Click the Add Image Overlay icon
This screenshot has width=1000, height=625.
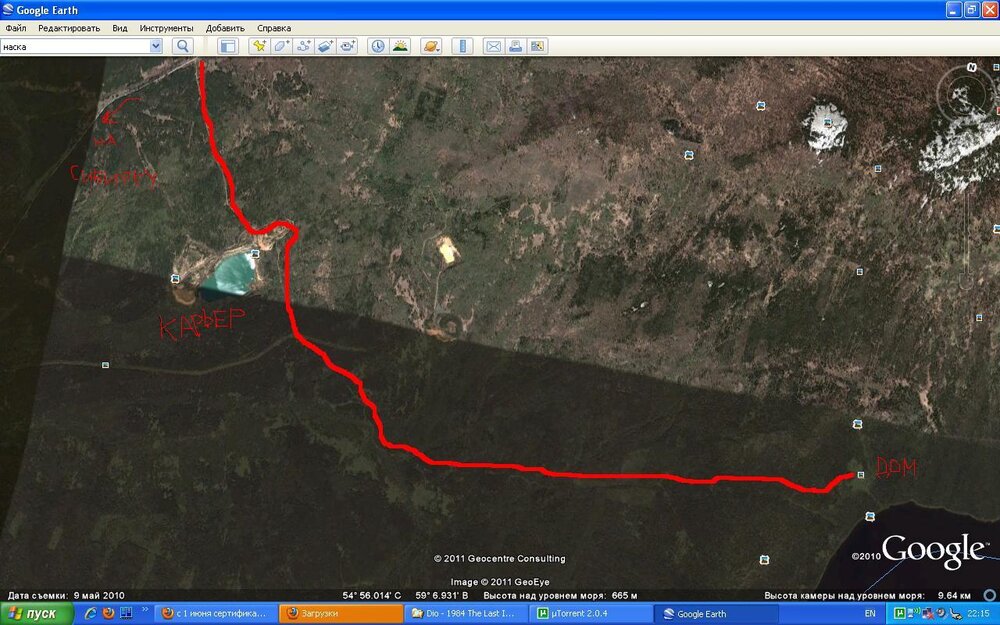tap(325, 46)
